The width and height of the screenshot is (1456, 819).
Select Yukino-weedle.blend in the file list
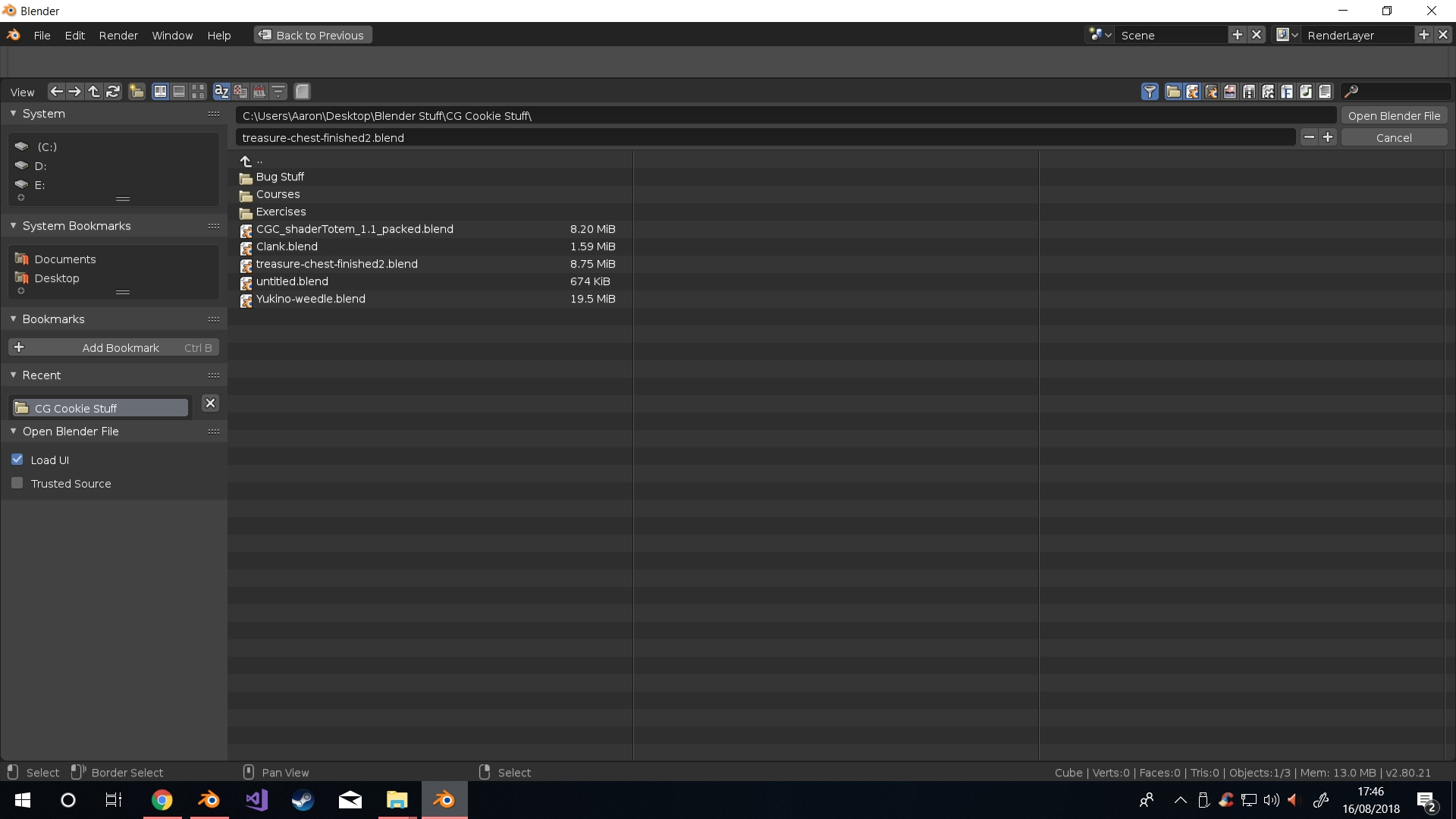[311, 299]
